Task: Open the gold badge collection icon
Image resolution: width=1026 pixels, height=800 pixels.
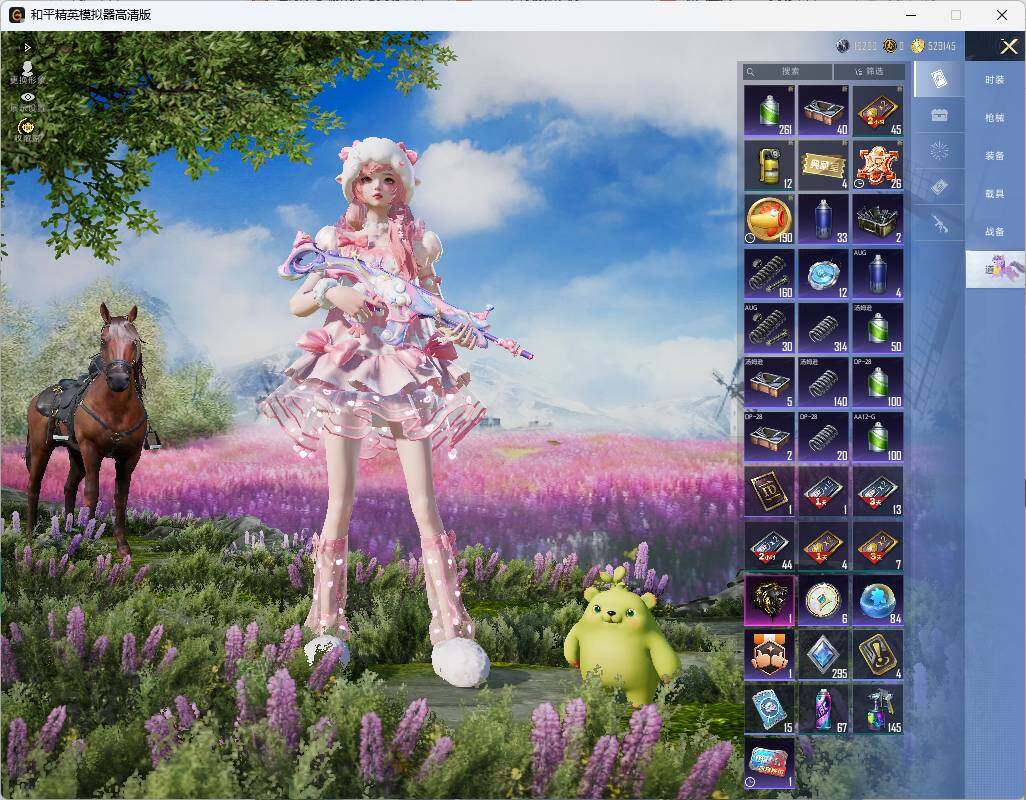Action: pyautogui.click(x=27, y=130)
